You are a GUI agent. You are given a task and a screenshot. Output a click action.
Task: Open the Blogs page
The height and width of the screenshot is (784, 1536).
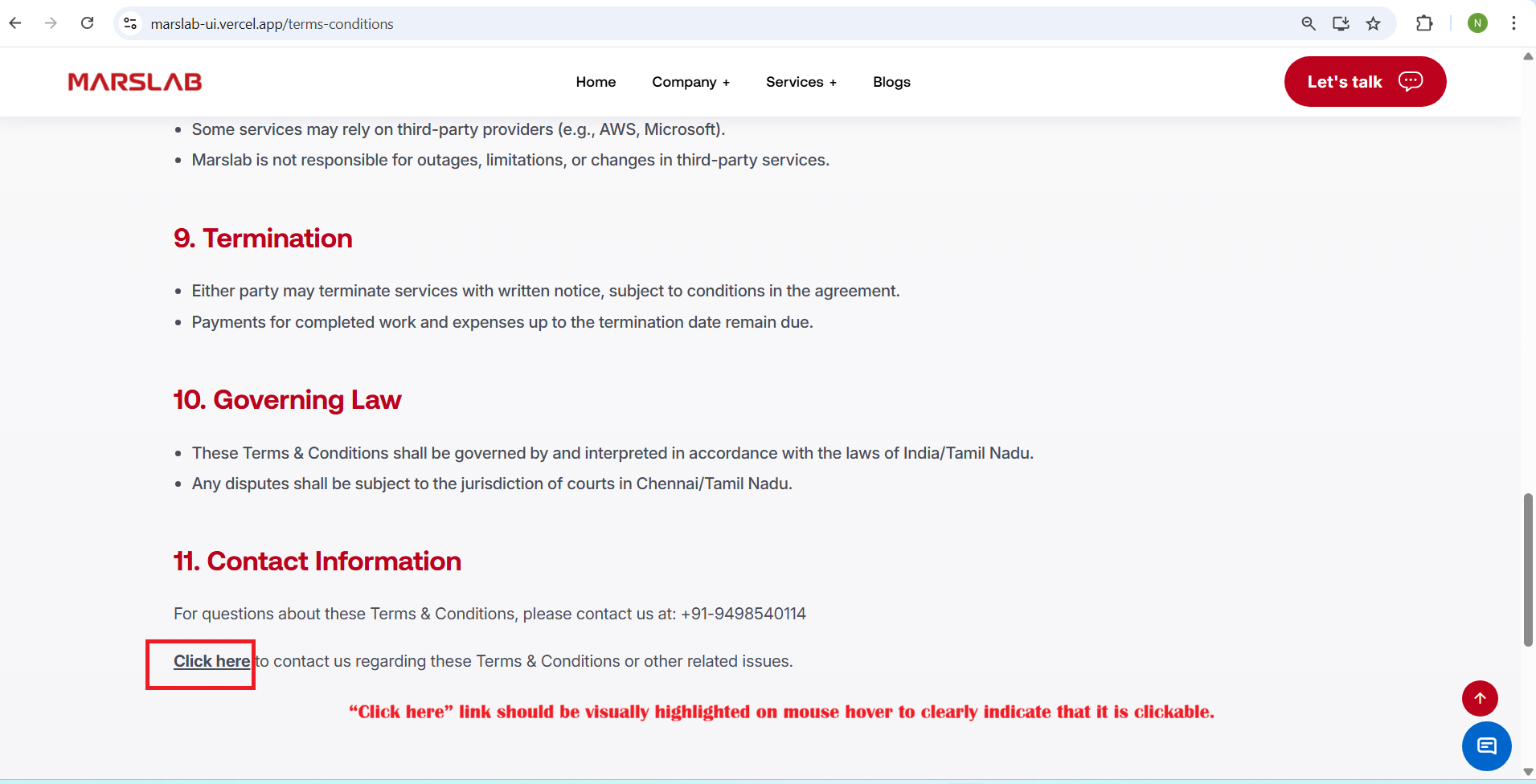(x=891, y=82)
